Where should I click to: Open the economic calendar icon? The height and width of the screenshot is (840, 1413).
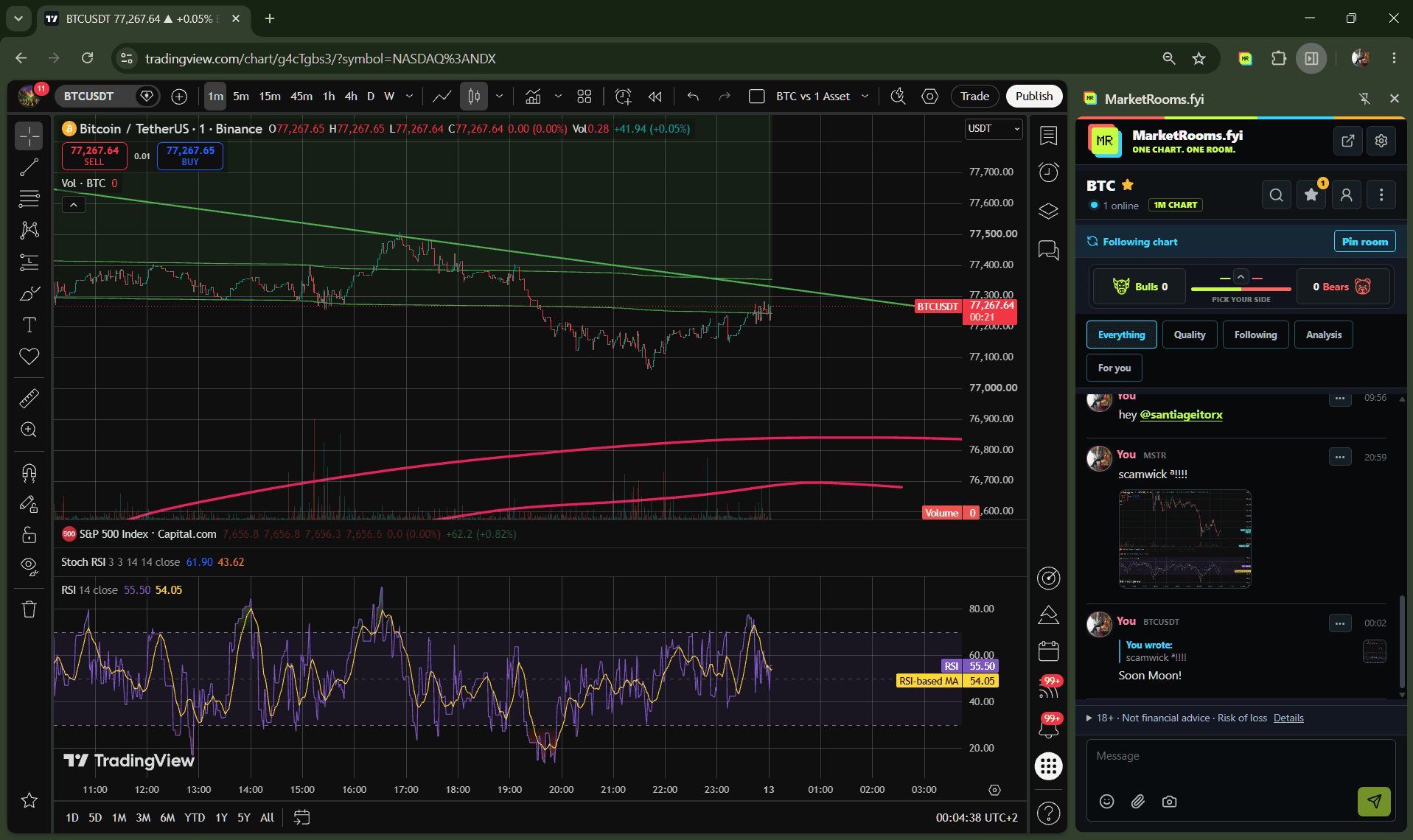point(1048,651)
